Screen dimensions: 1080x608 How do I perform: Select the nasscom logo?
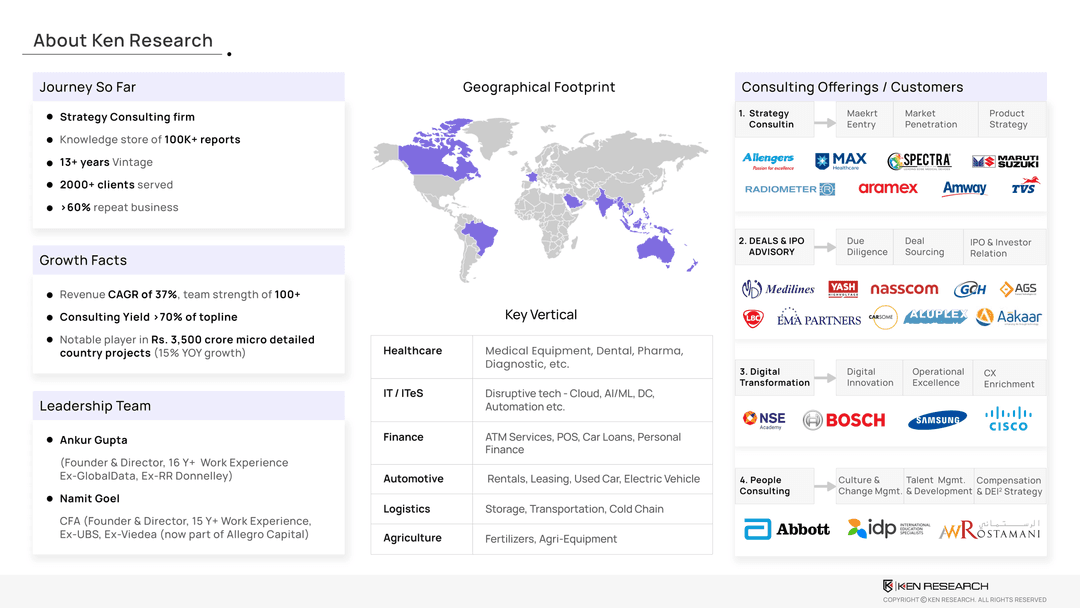(904, 289)
